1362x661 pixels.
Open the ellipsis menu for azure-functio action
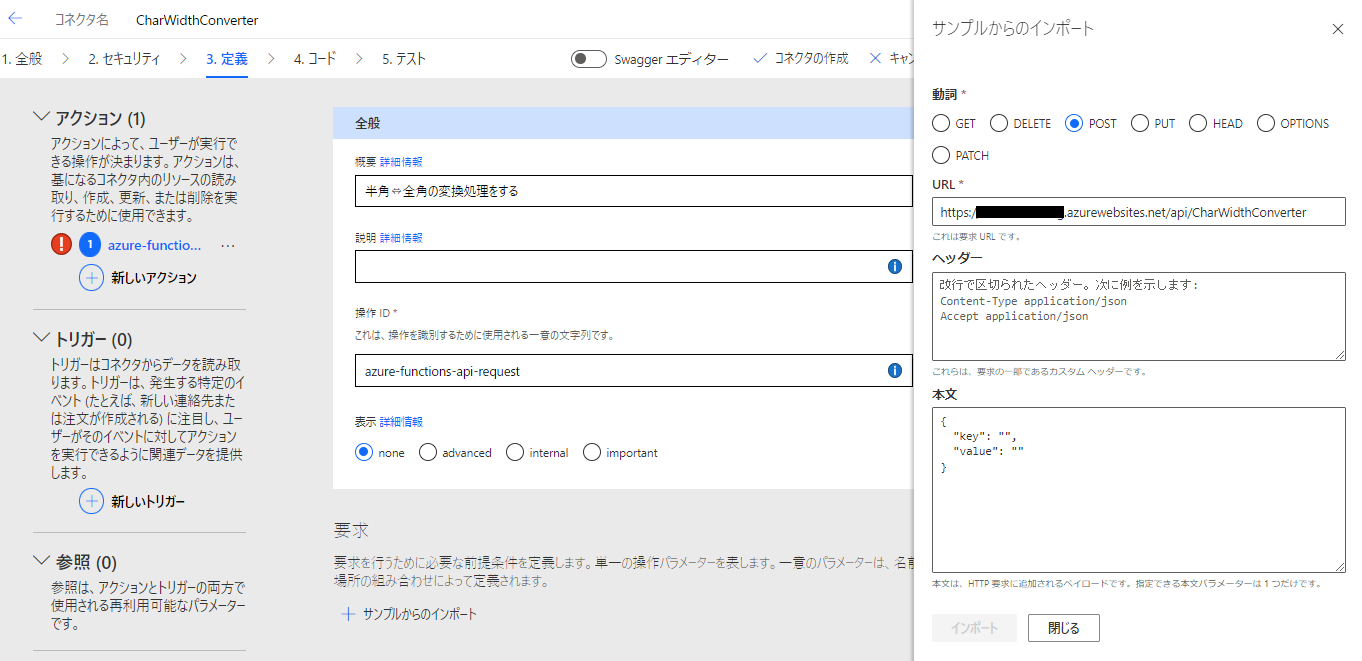227,245
